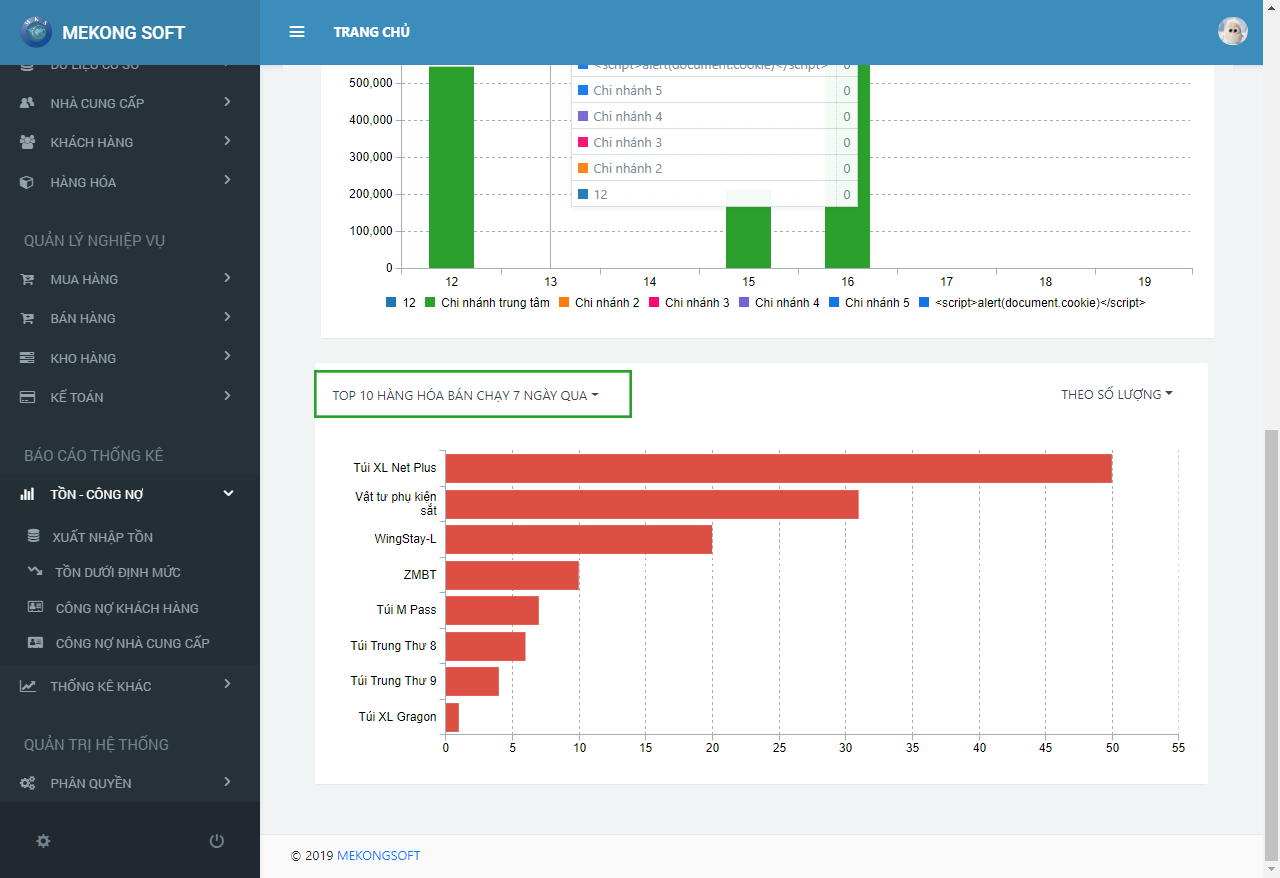Toggle the Chi nhánh 2 legend series
Image resolution: width=1280 pixels, height=878 pixels.
pyautogui.click(x=599, y=302)
